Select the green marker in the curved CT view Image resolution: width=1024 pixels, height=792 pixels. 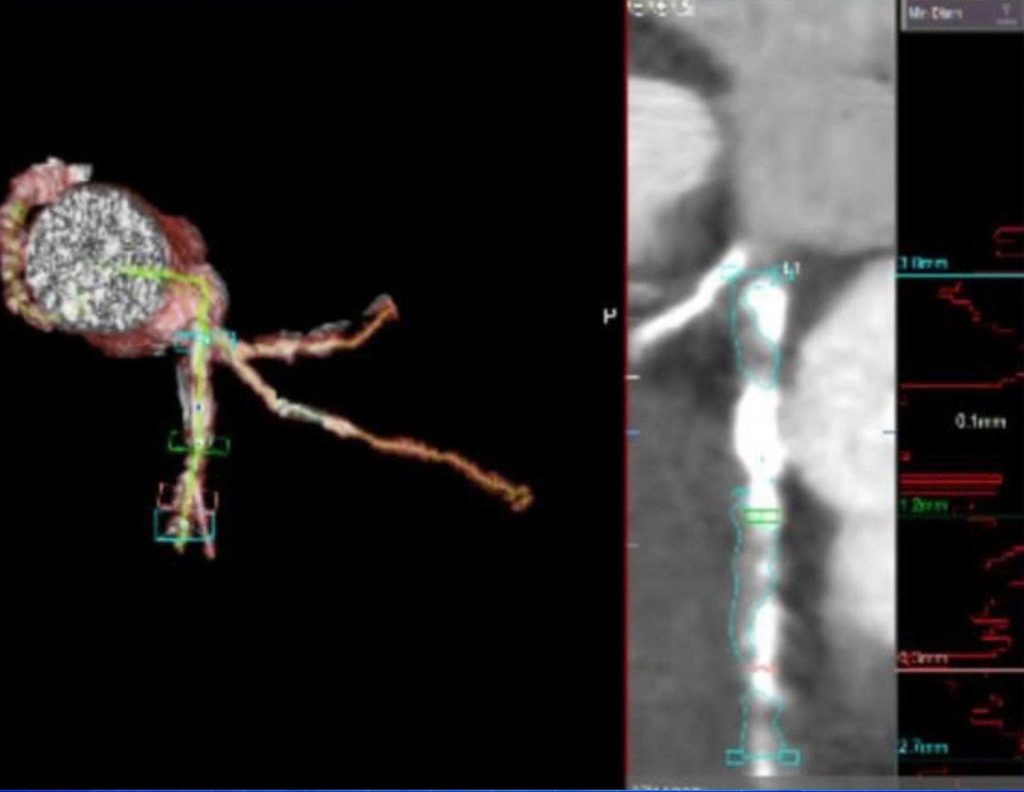761,516
